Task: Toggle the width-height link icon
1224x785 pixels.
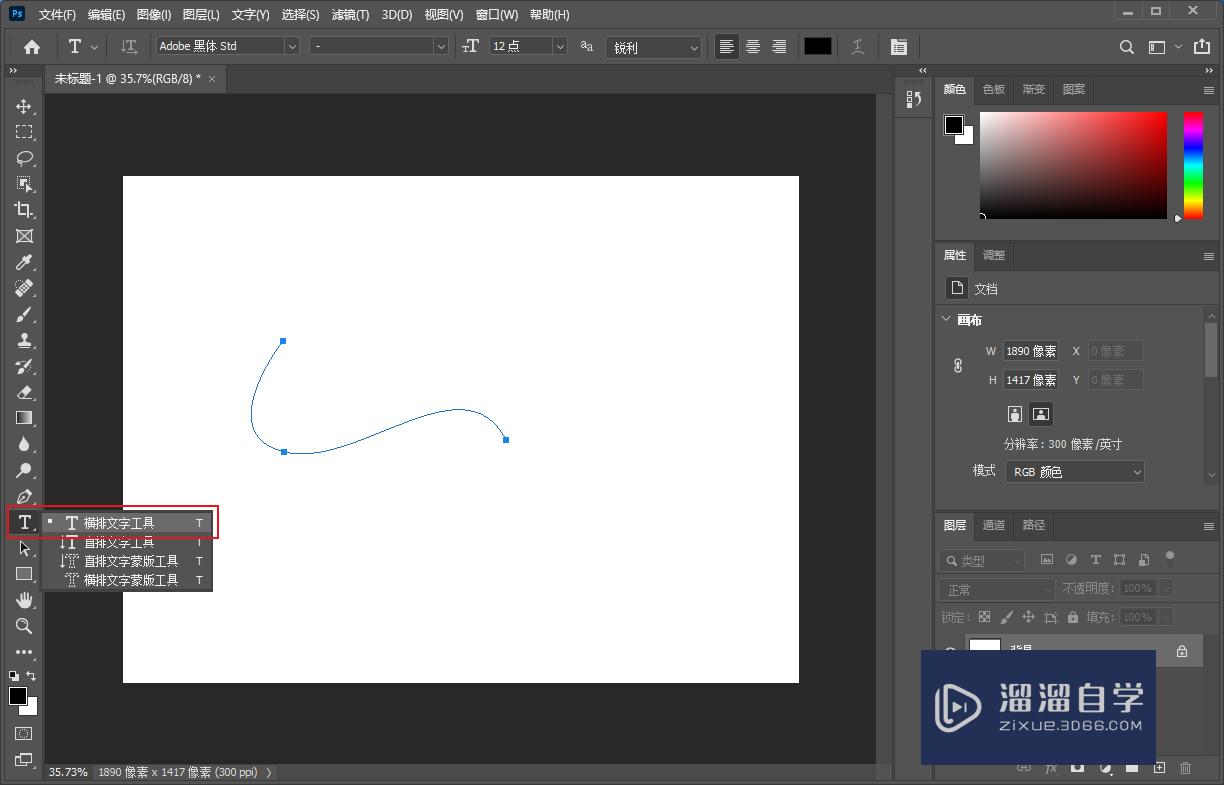Action: 958,366
